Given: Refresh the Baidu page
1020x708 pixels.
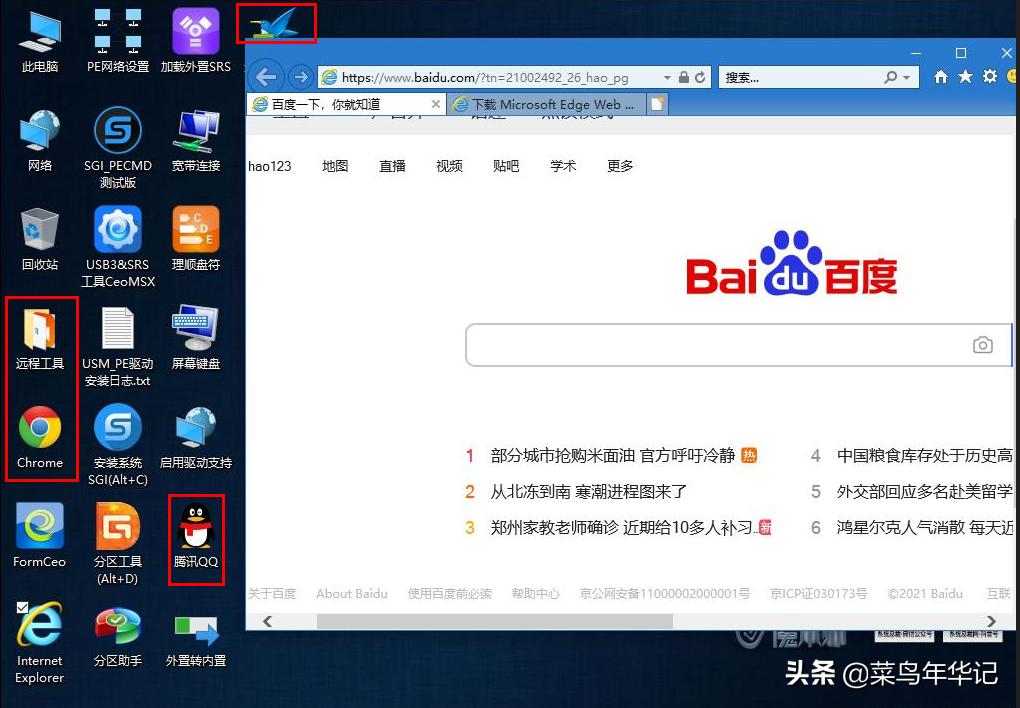Looking at the screenshot, I should tap(700, 77).
